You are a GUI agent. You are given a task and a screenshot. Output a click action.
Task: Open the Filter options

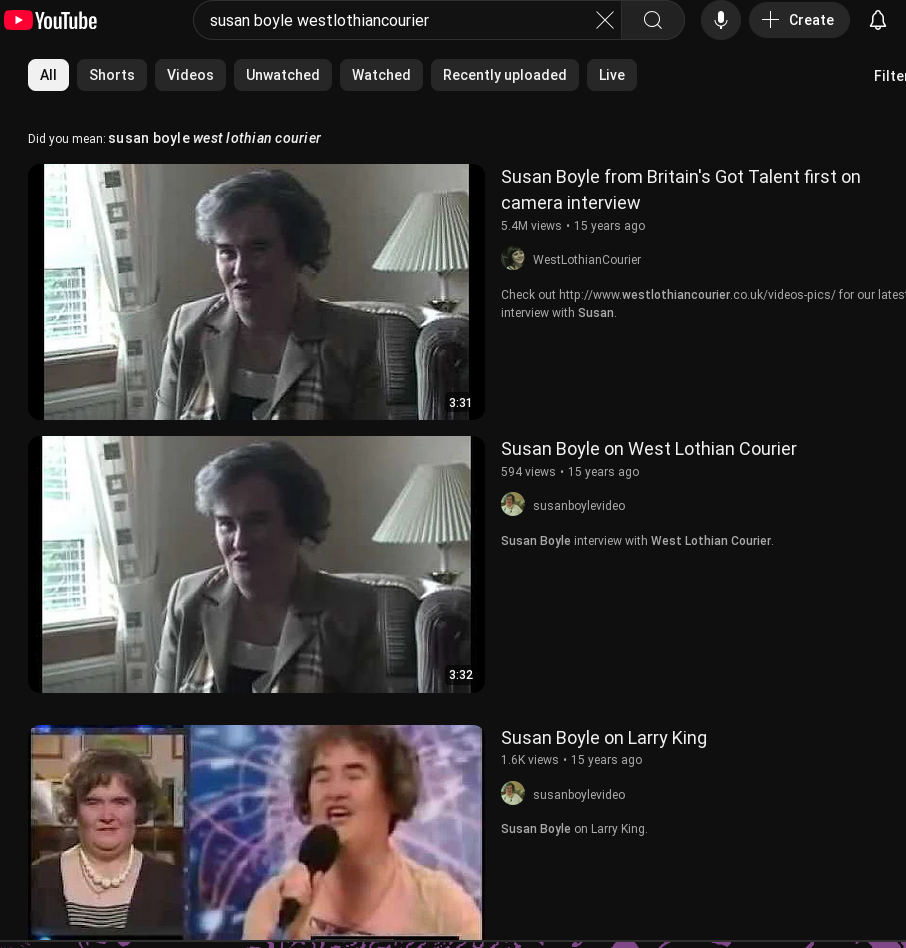click(889, 75)
